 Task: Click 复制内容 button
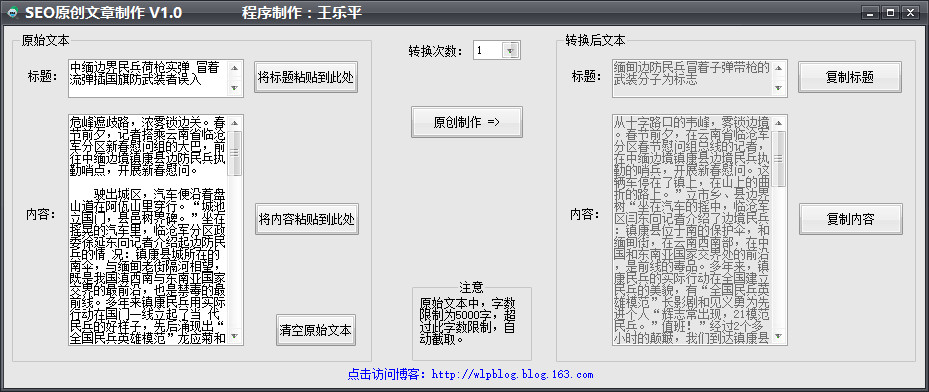point(850,219)
